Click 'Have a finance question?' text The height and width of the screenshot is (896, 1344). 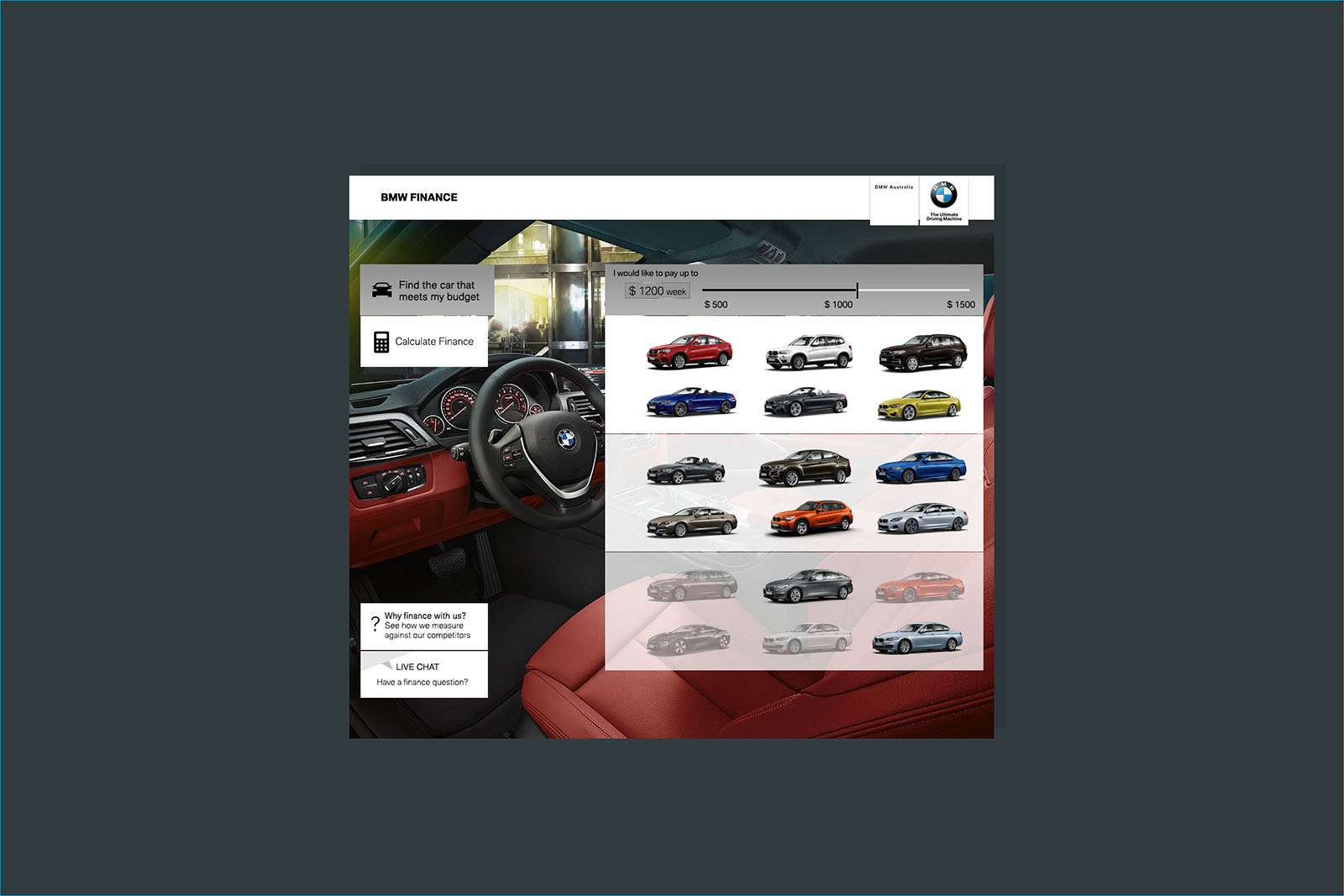click(423, 682)
